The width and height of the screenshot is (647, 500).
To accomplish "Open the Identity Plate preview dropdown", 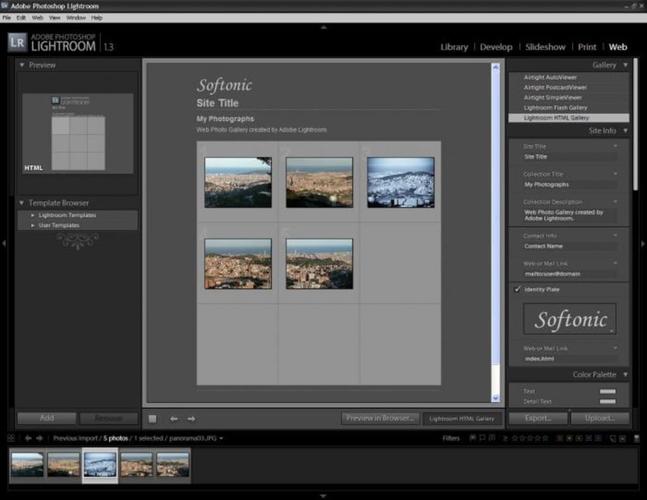I will pos(611,330).
